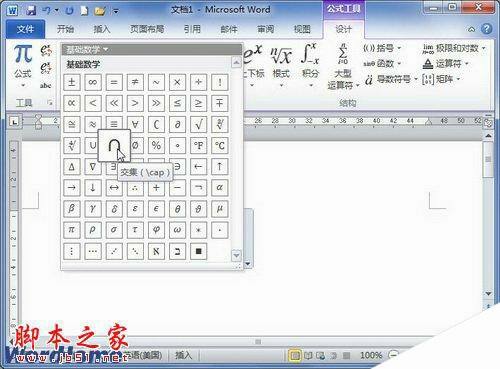Screen dimensions: 500x369
Task: Open Word help question mark icon
Action: click(486, 29)
